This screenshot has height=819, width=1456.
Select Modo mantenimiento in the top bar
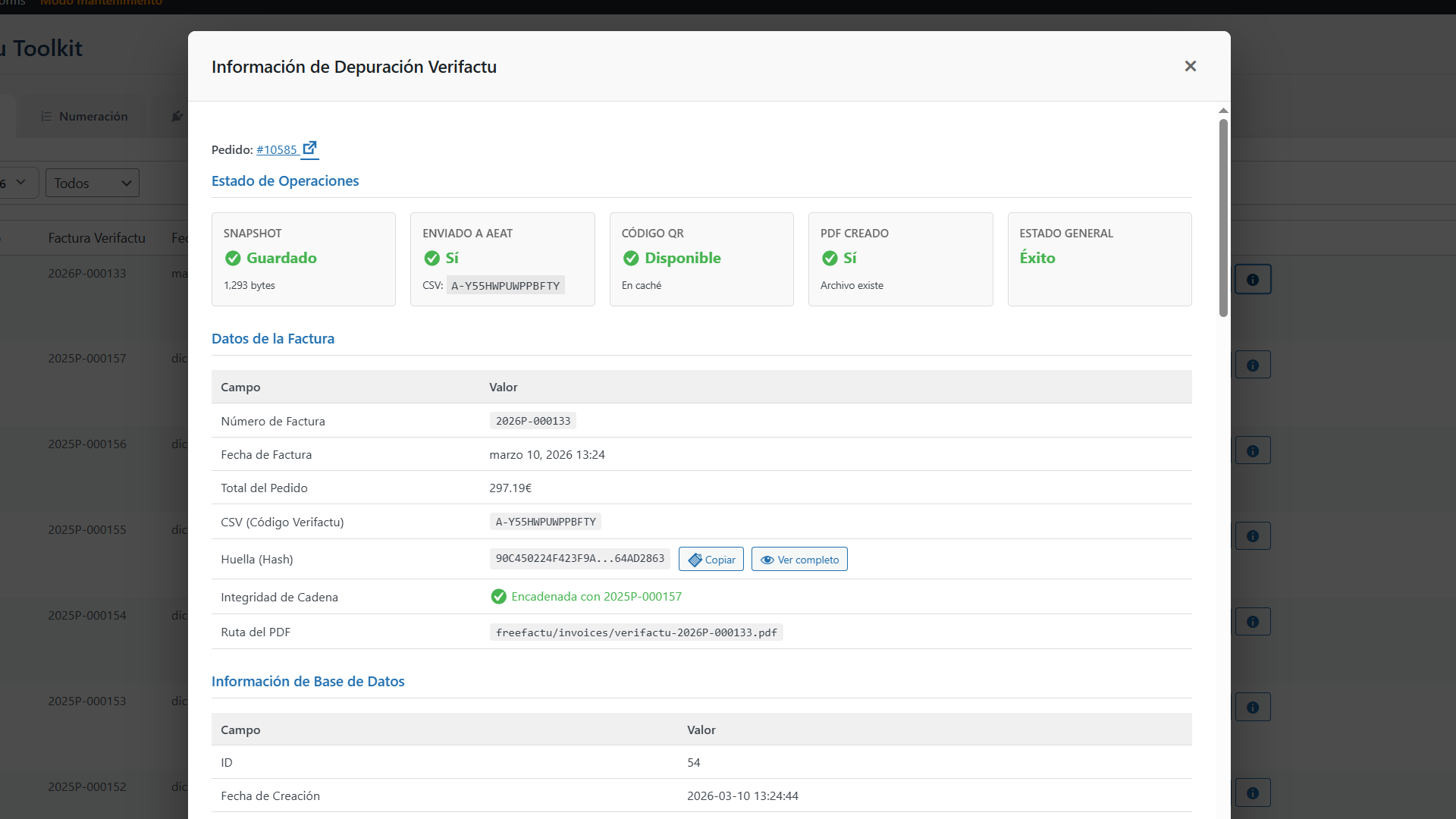click(x=102, y=2)
